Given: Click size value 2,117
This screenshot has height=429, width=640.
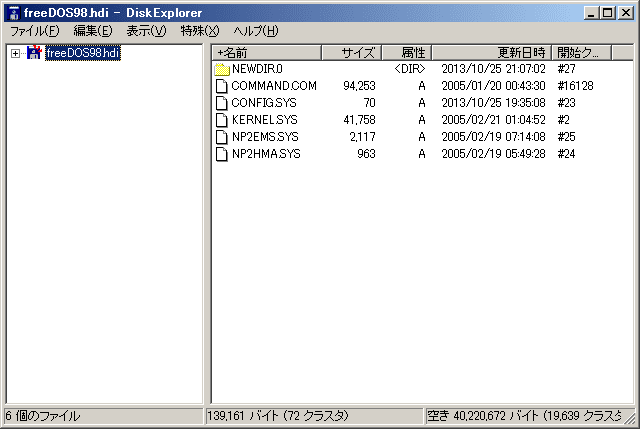Looking at the screenshot, I should click(x=362, y=137).
